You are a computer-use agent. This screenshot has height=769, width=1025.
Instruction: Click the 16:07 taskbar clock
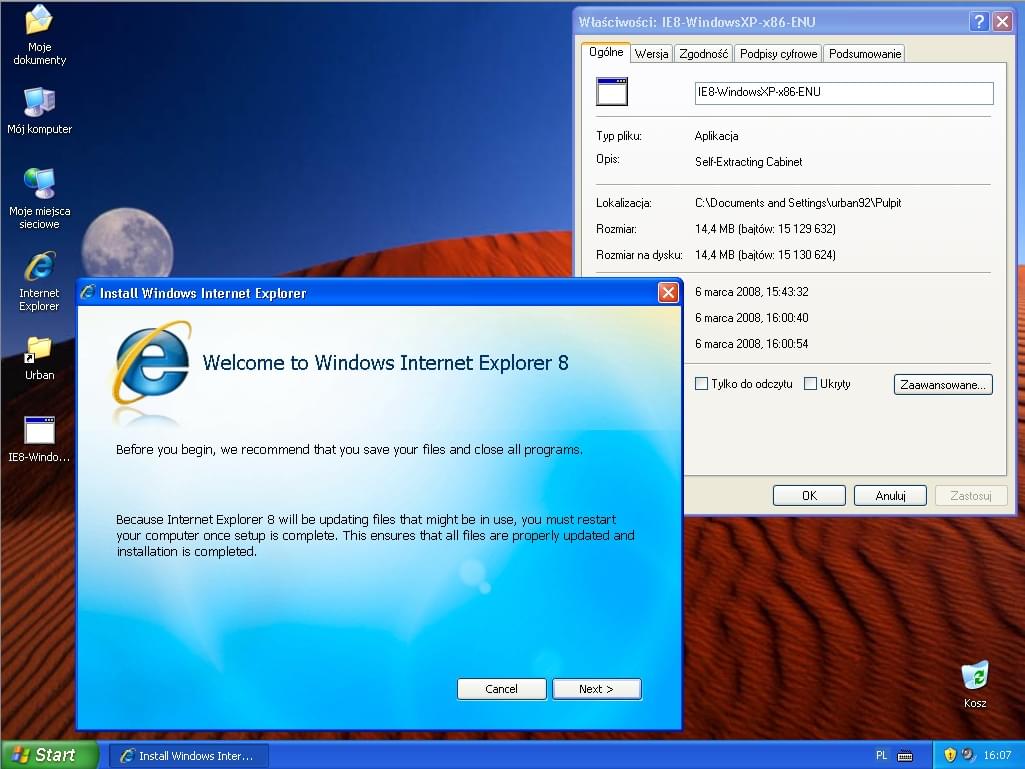click(x=998, y=755)
